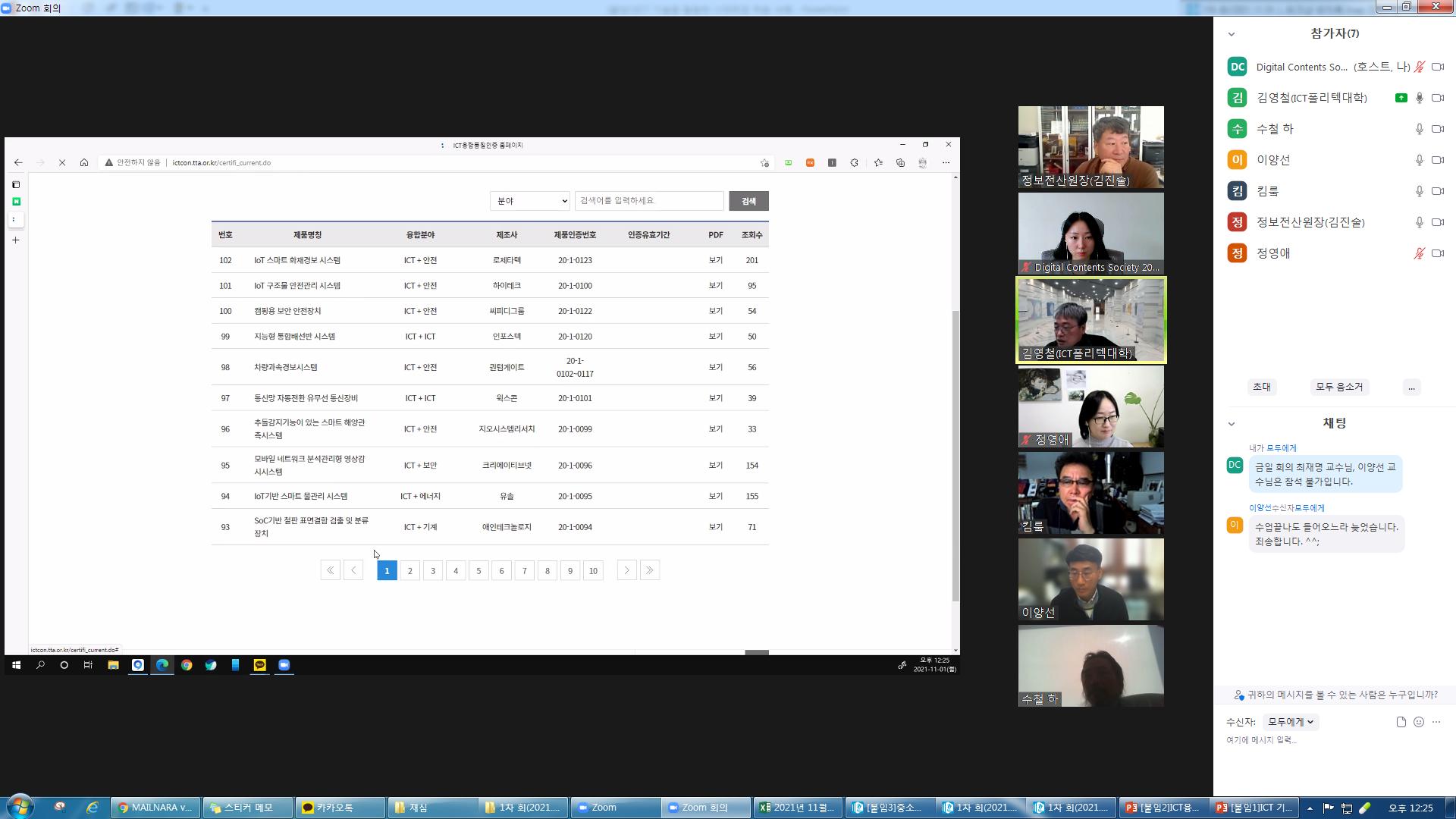Collapse 채팅 panel chevron
This screenshot has height=819, width=1456.
[x=1232, y=424]
